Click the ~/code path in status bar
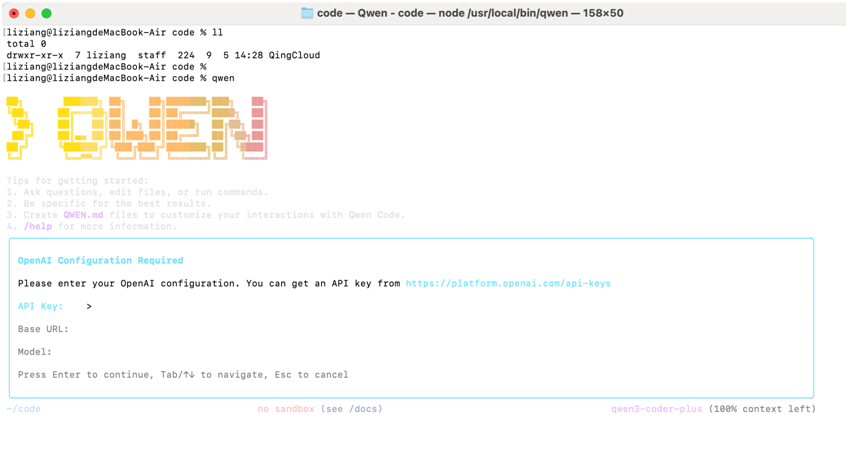This screenshot has height=450, width=848. pos(23,409)
